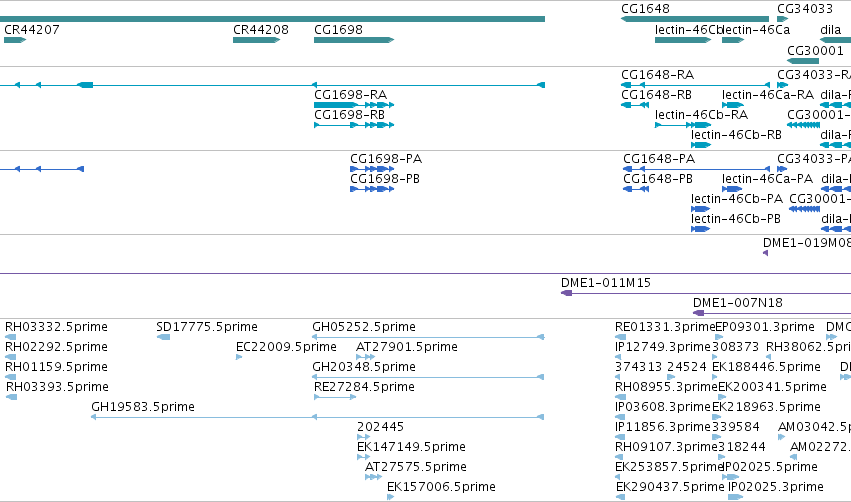Click the lectin-46Cb-RB transcript label

(736, 135)
